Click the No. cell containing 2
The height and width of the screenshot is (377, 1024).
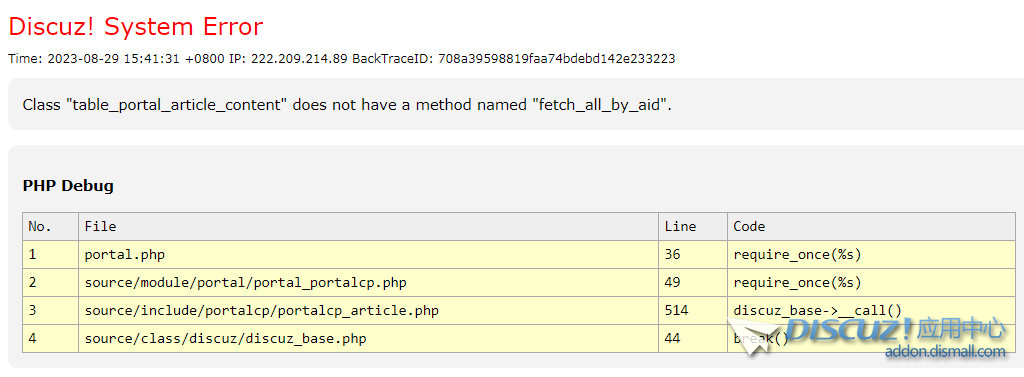(x=50, y=283)
